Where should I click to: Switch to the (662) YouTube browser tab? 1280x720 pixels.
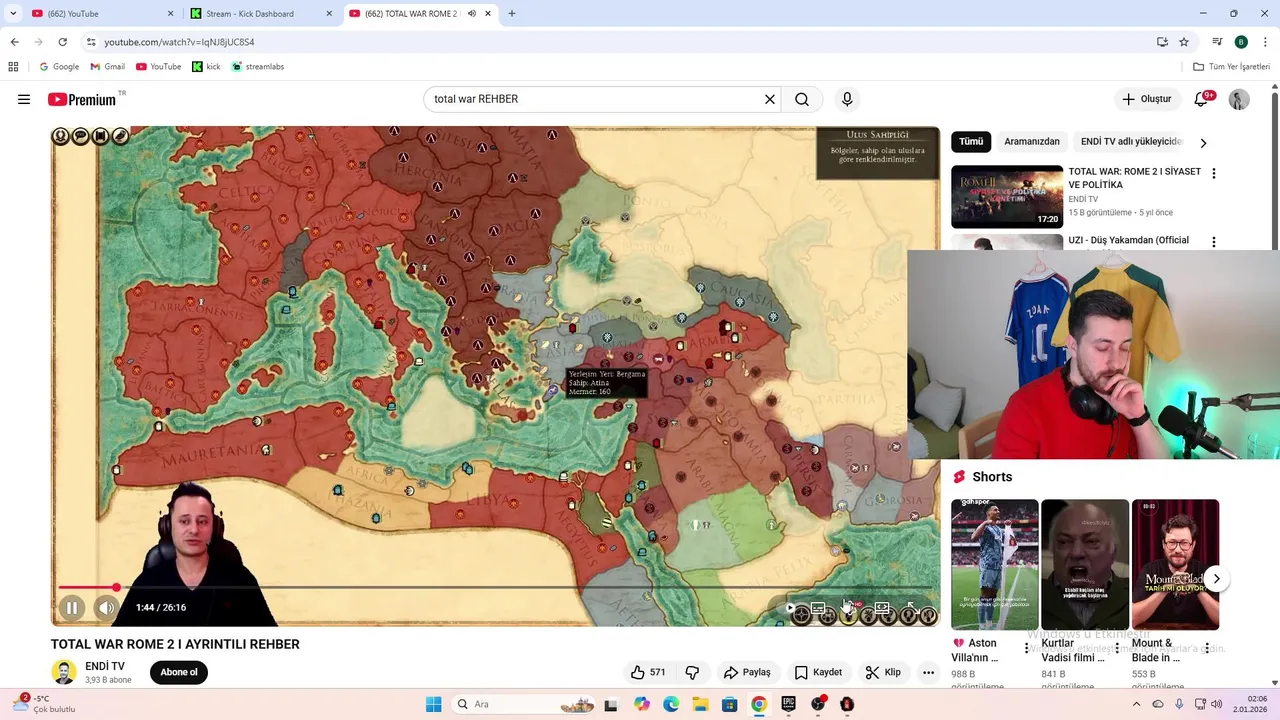coord(100,14)
